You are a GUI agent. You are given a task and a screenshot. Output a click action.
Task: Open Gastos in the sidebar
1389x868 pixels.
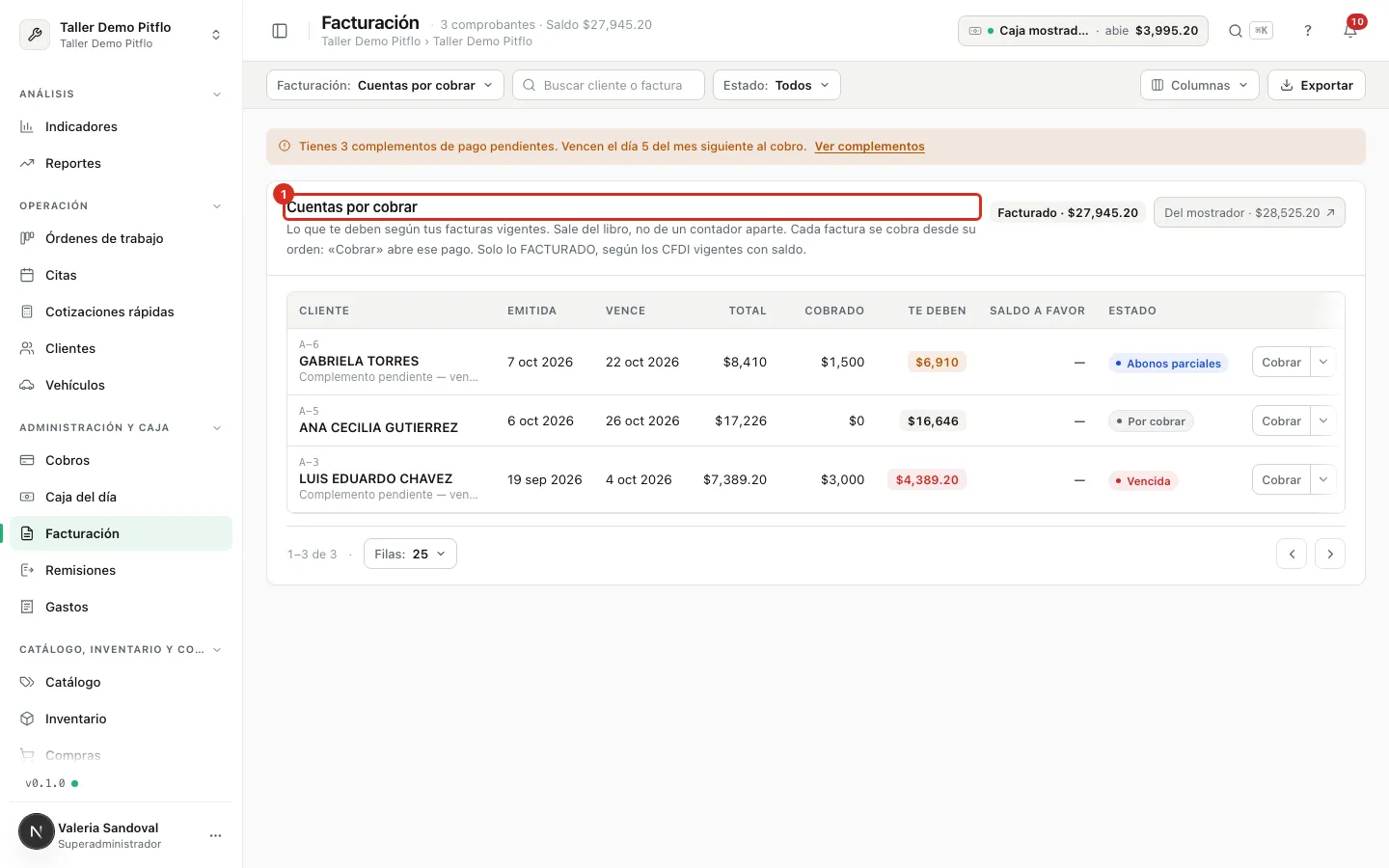(x=122, y=607)
